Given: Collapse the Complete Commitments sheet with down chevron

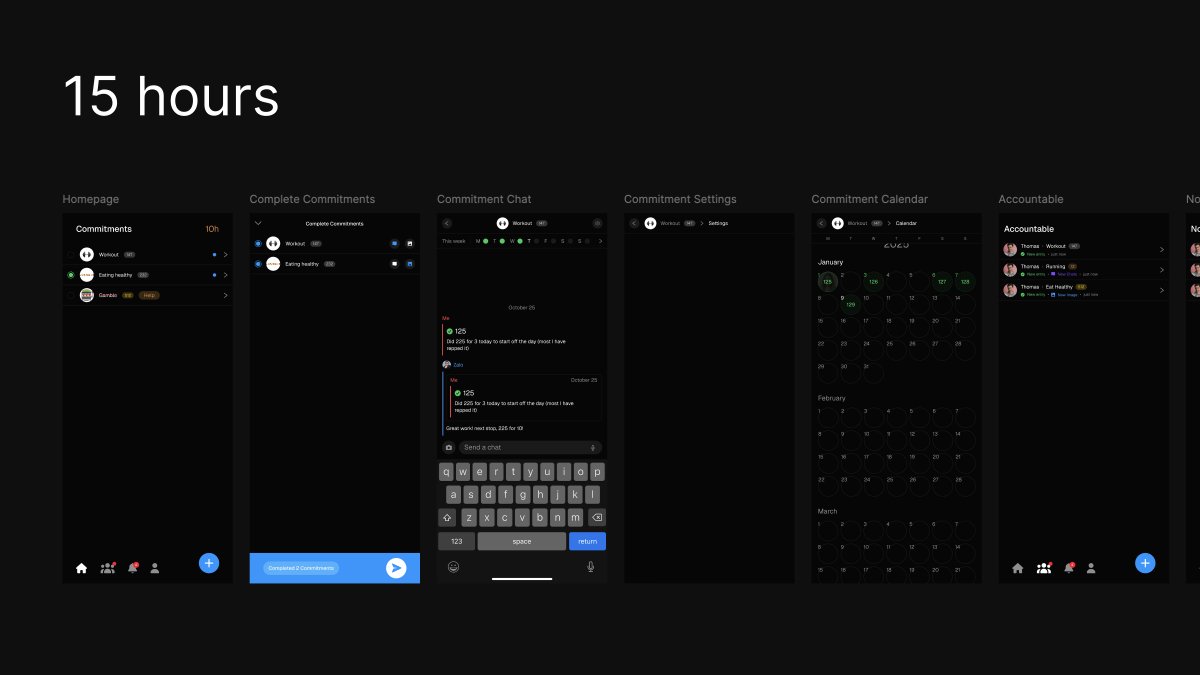Looking at the screenshot, I should tap(258, 223).
